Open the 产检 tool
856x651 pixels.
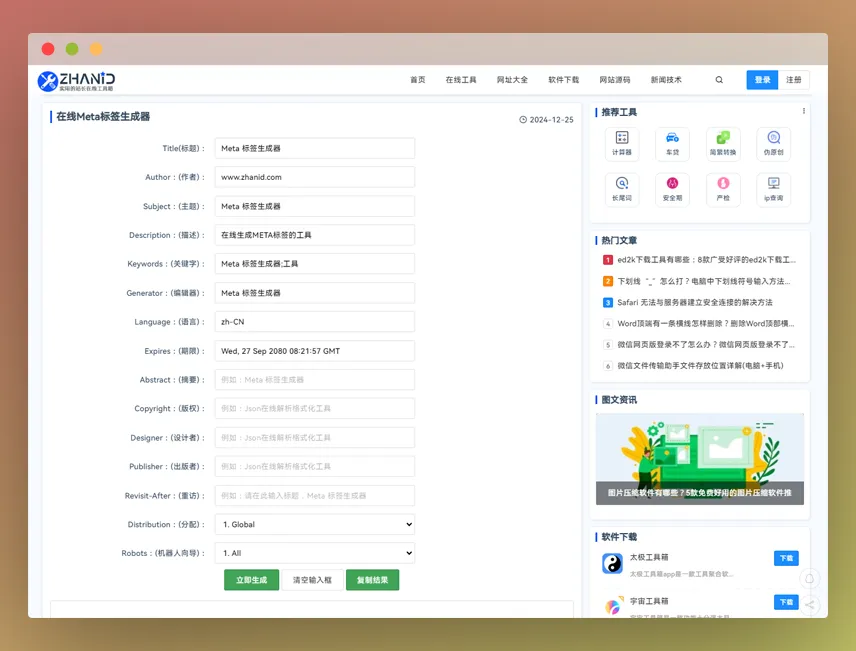[723, 190]
